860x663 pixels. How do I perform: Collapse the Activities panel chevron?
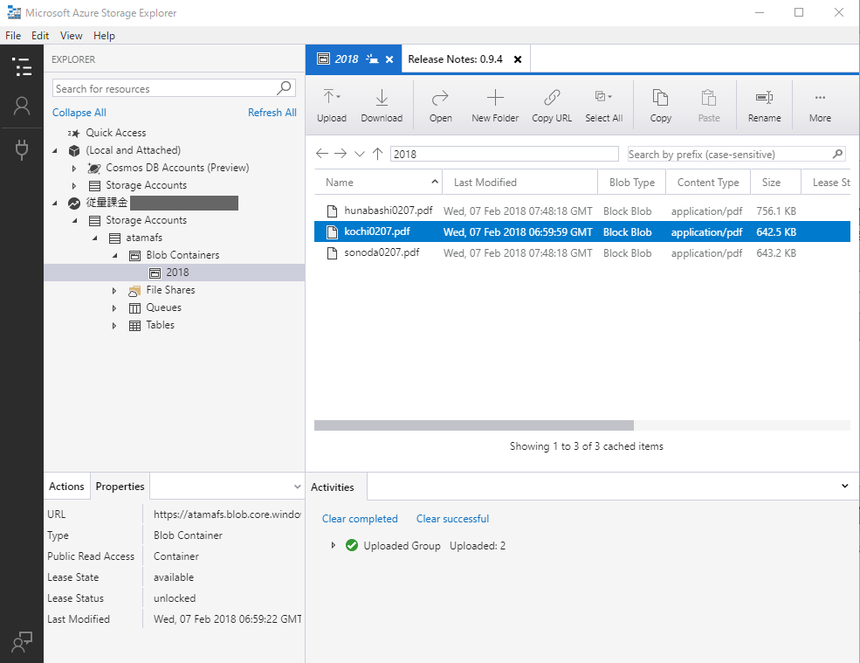[x=845, y=486]
